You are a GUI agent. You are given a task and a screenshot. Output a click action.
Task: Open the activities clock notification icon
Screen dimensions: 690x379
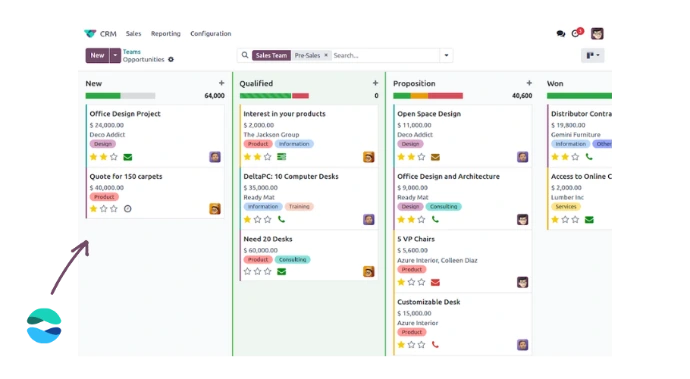[x=576, y=33]
